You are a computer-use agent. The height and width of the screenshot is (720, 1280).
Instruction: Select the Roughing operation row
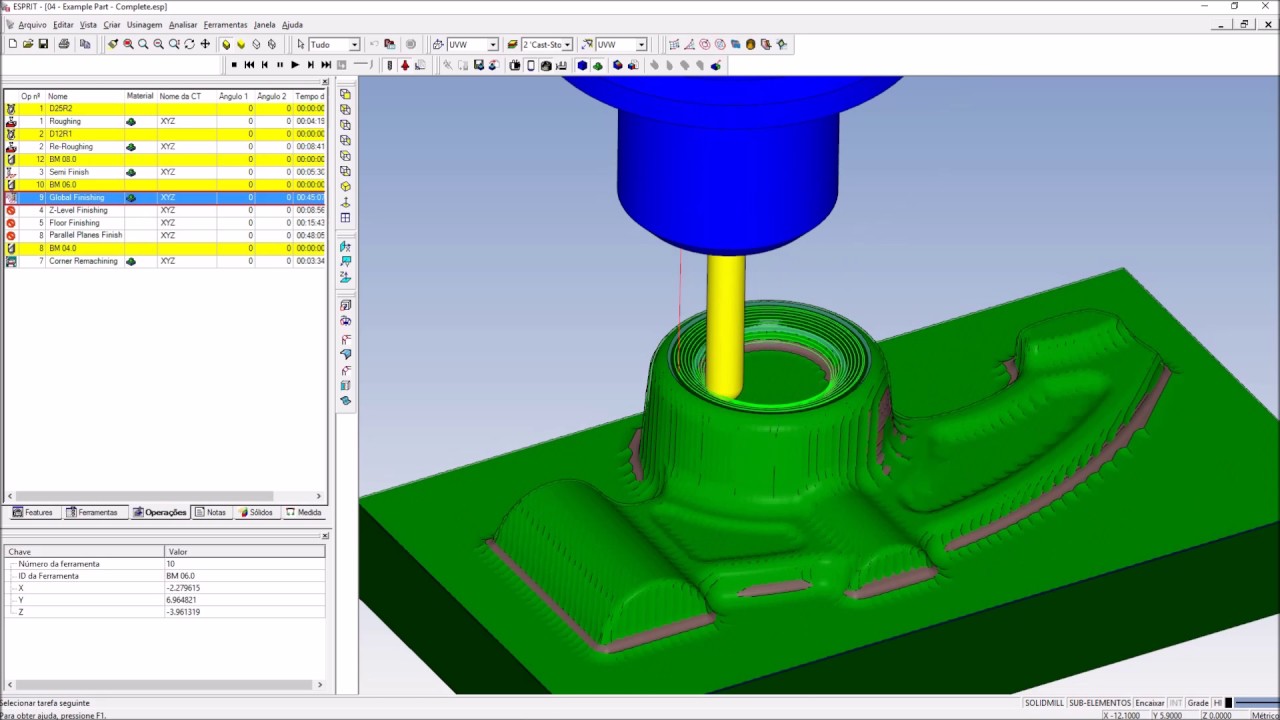pos(165,121)
